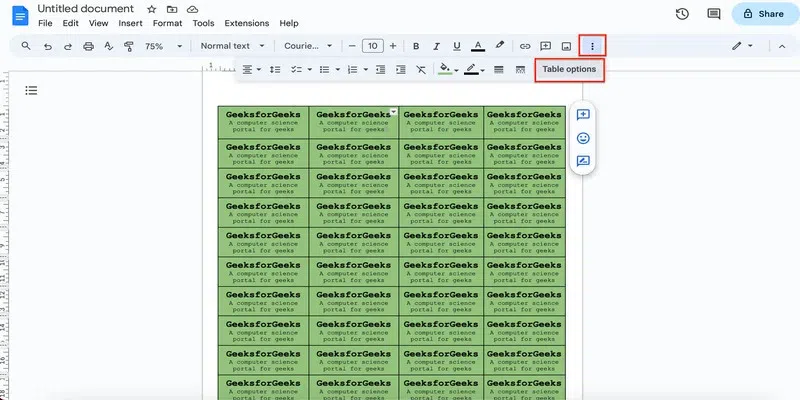Open the Help menu

click(289, 23)
